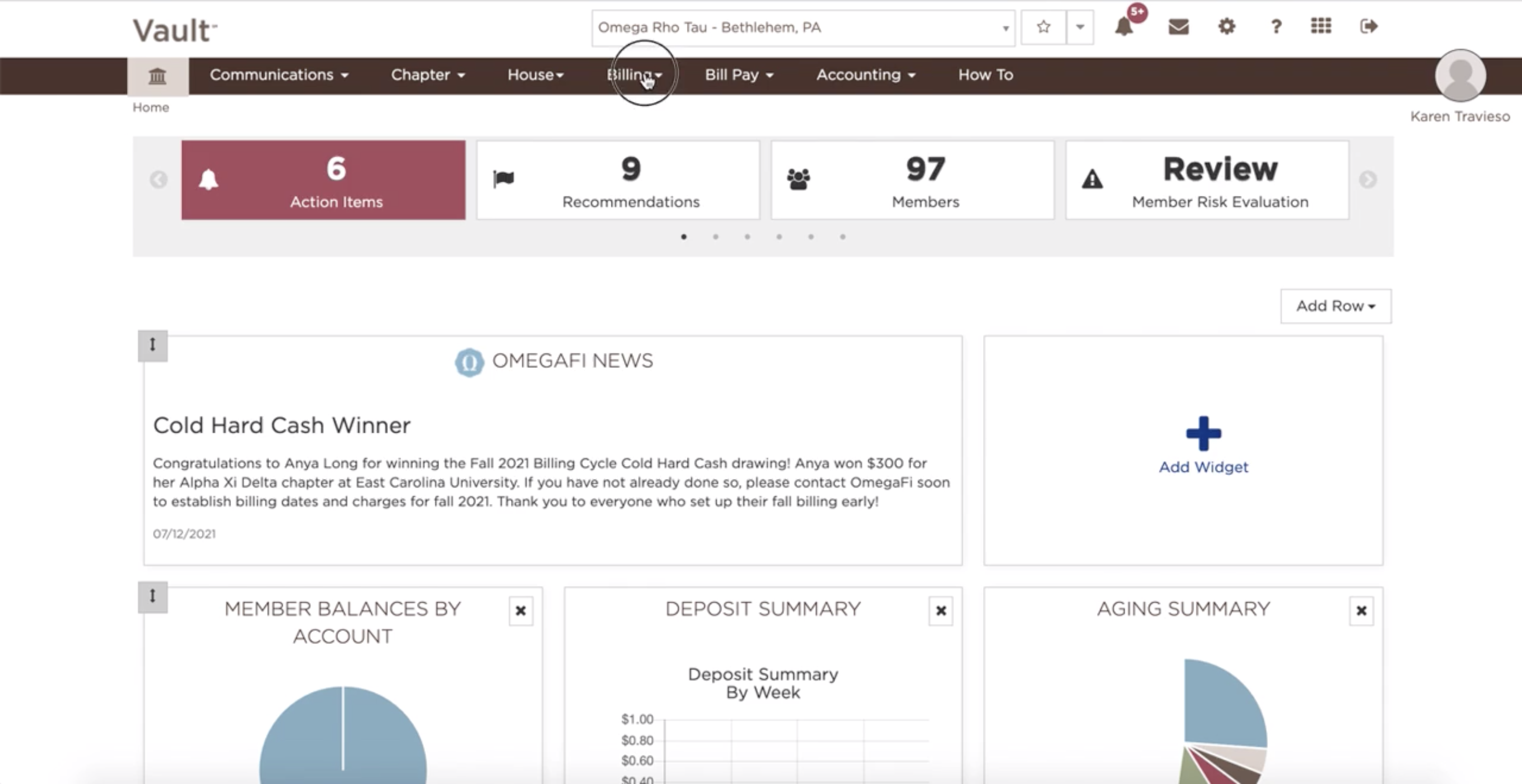
Task: Open the notifications bell icon
Action: (x=1124, y=26)
